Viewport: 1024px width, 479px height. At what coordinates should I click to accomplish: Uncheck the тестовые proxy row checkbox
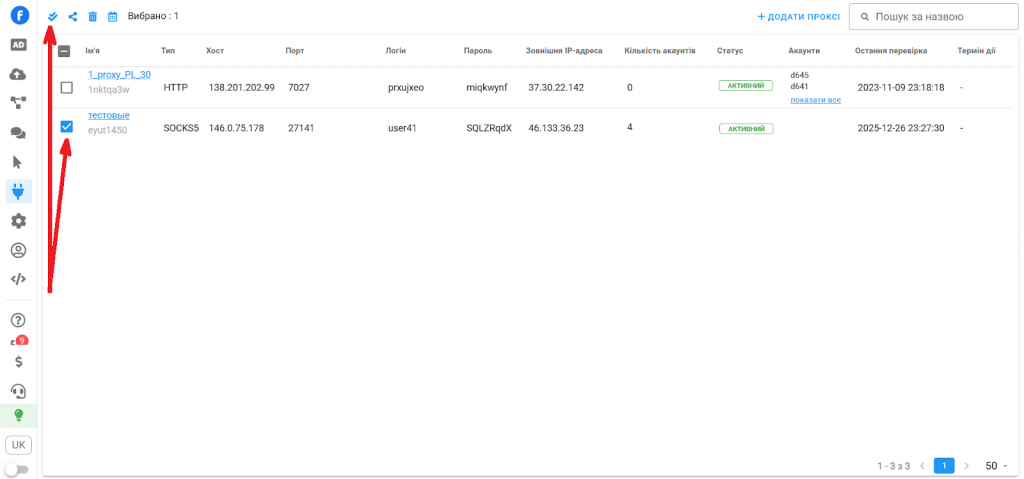pyautogui.click(x=67, y=127)
